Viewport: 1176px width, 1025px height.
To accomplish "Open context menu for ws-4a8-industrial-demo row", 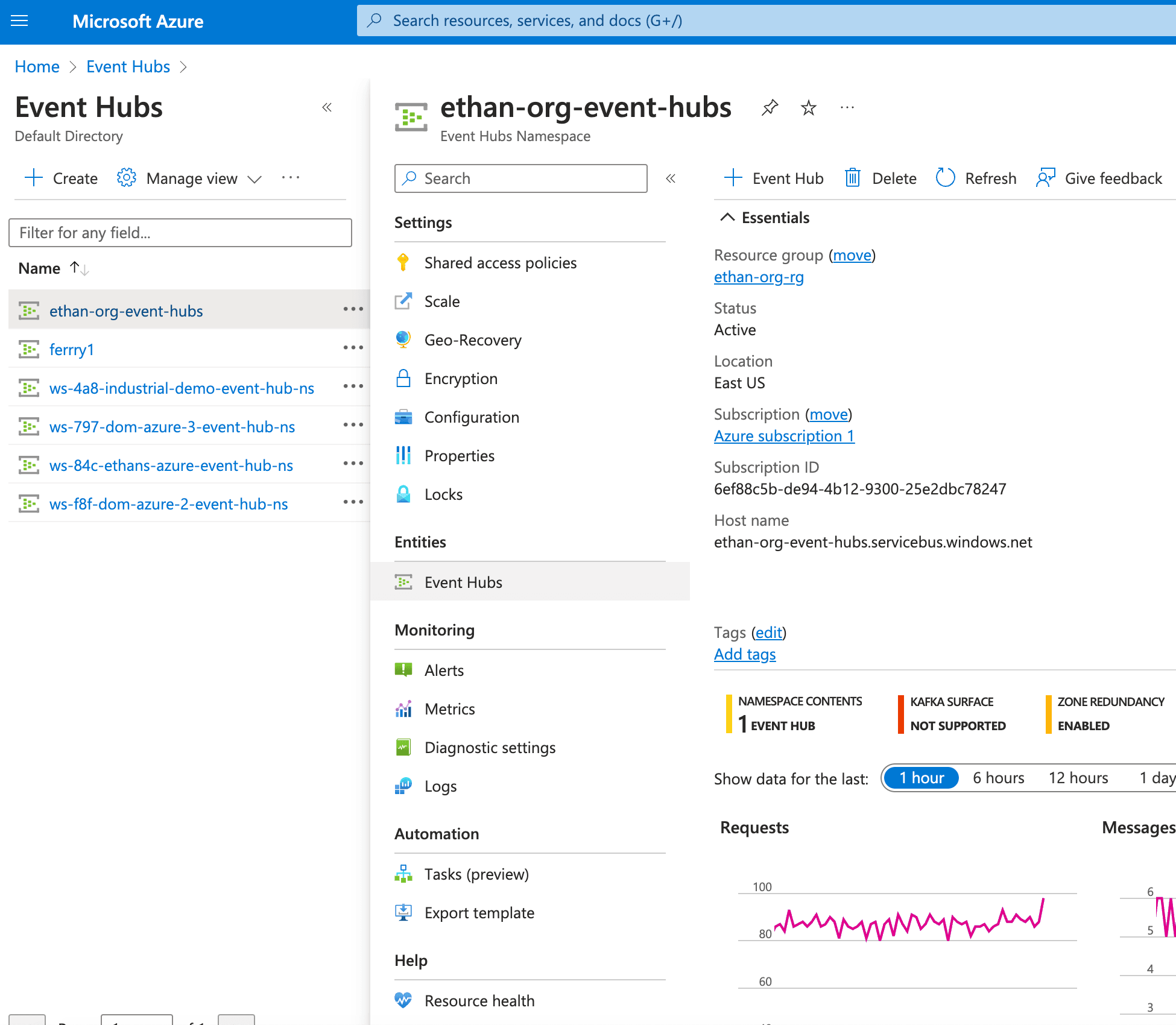I will tap(353, 386).
